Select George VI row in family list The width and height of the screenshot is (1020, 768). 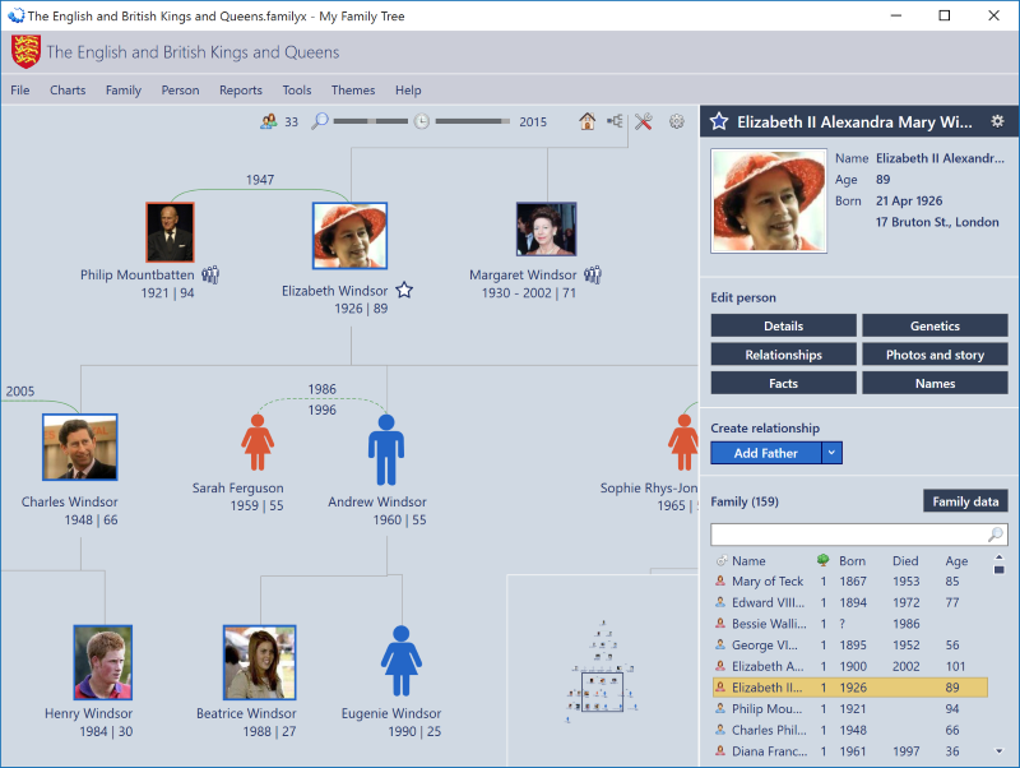(850, 645)
